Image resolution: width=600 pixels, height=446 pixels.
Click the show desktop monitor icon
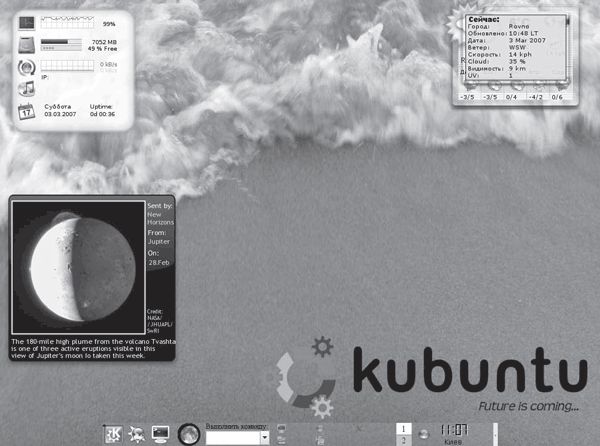click(160, 433)
